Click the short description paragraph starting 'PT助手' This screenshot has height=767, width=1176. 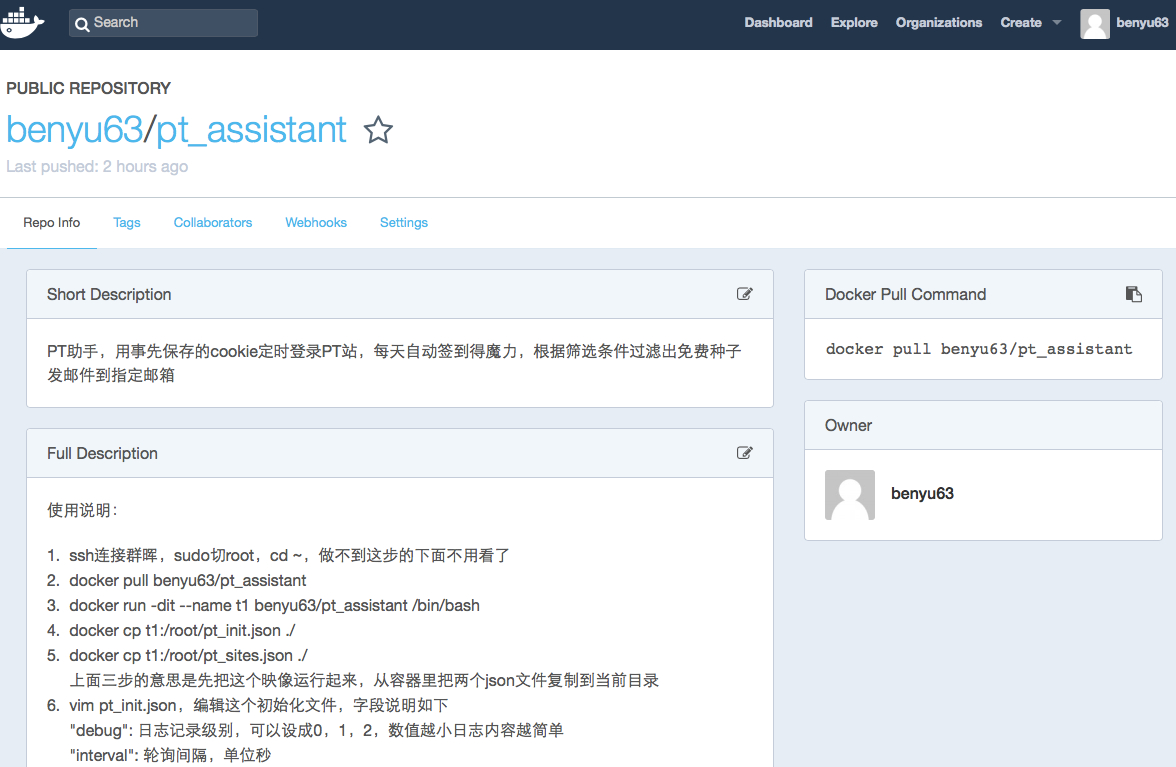[394, 363]
